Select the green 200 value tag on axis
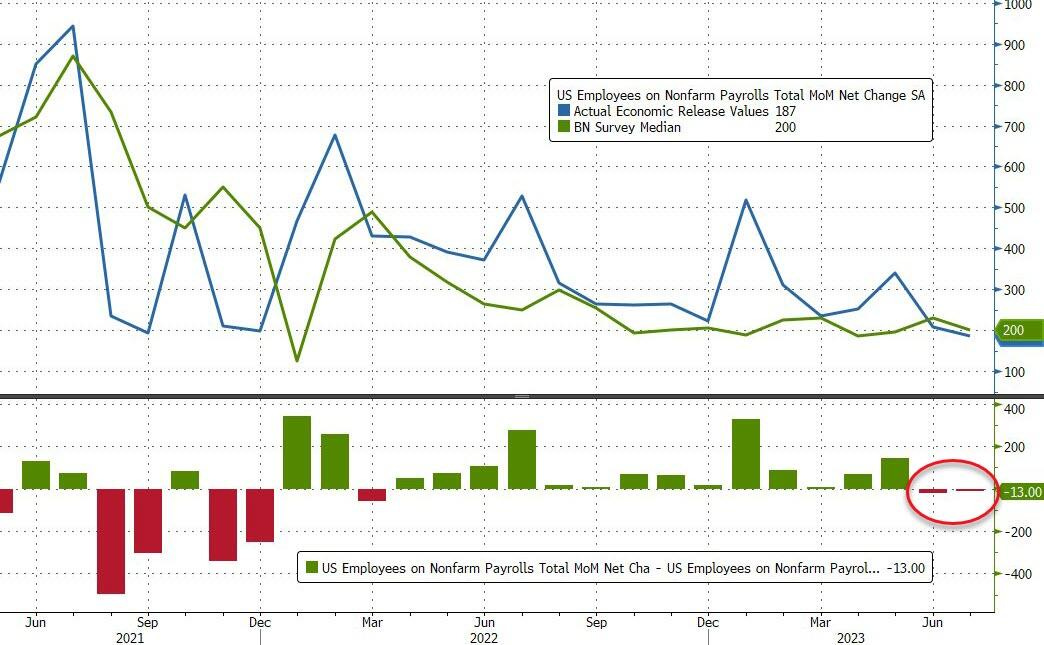Screen dimensions: 1044x645 (1020, 330)
